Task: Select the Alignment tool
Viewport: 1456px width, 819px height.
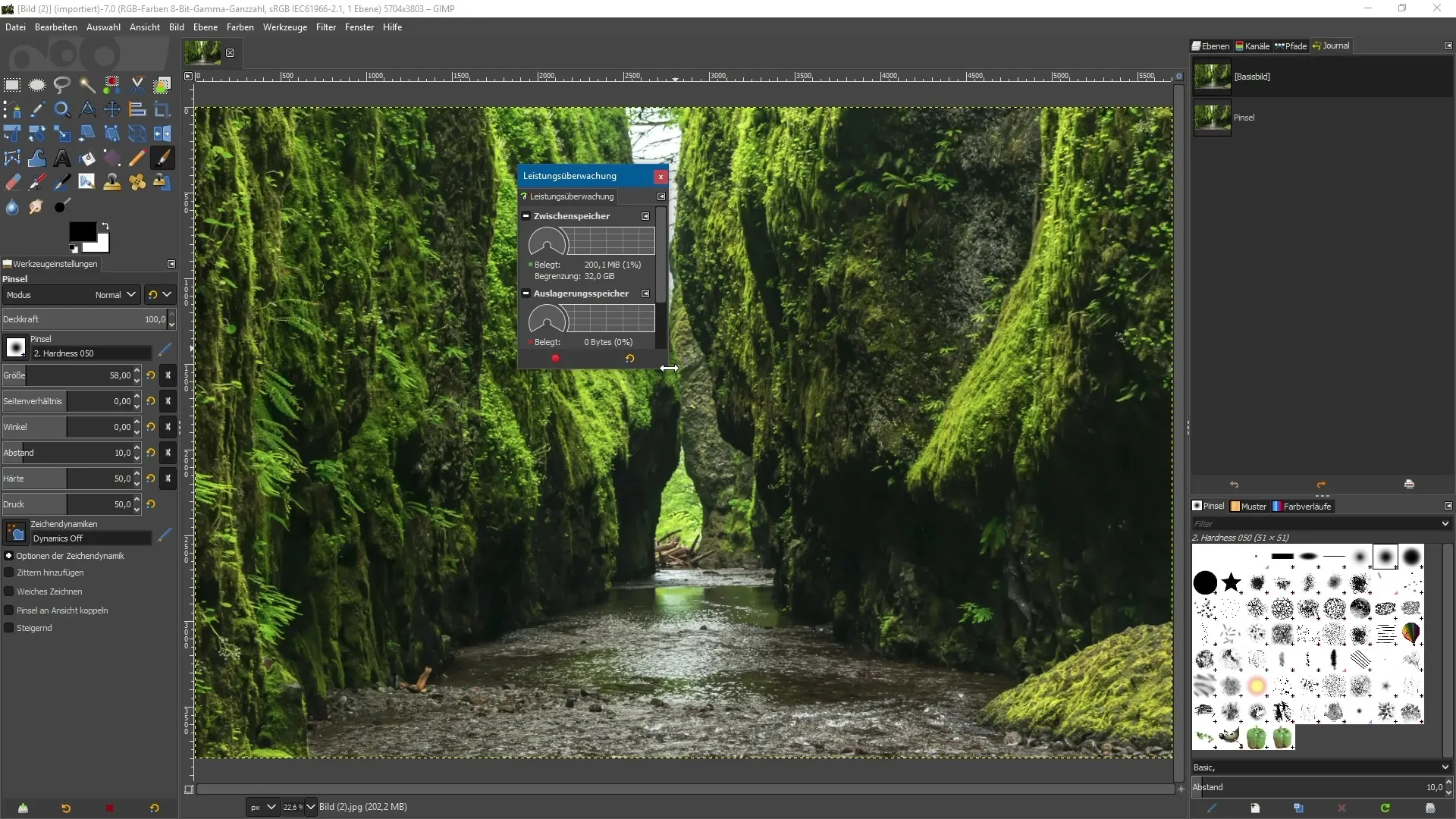Action: click(137, 110)
